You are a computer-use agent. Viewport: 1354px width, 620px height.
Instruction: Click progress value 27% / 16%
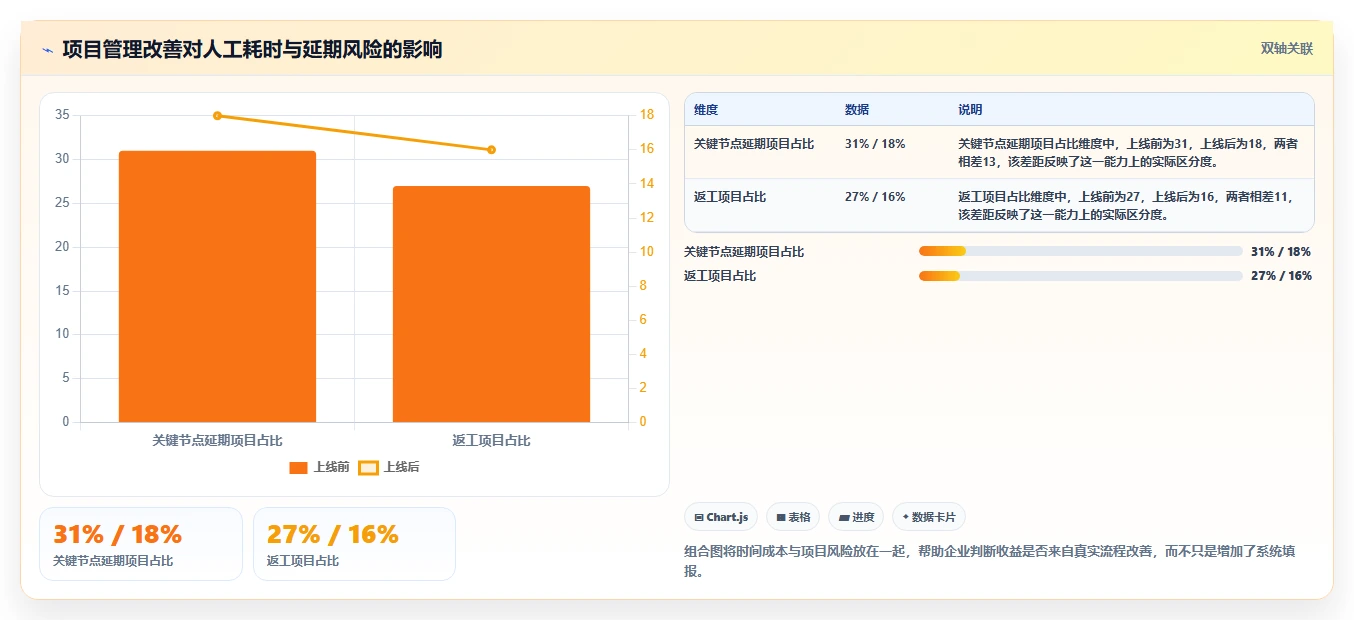(1281, 276)
